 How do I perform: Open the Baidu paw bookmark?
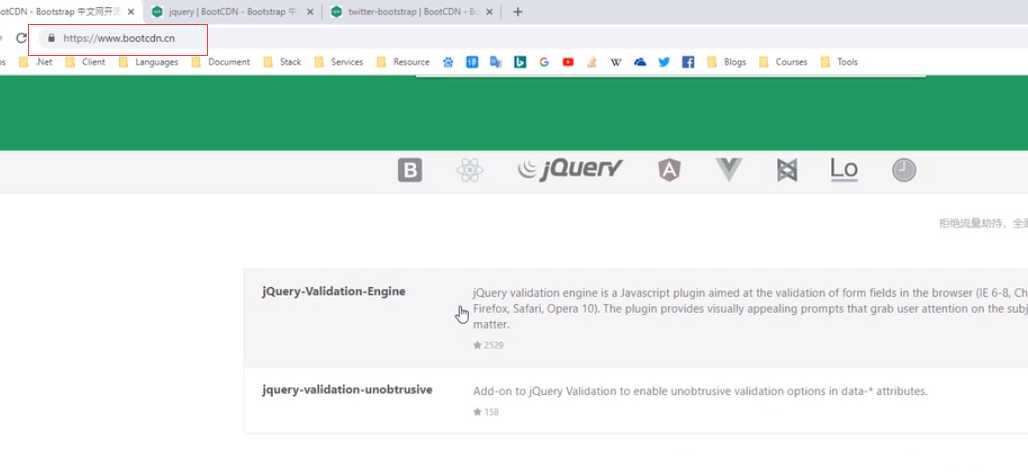448,62
